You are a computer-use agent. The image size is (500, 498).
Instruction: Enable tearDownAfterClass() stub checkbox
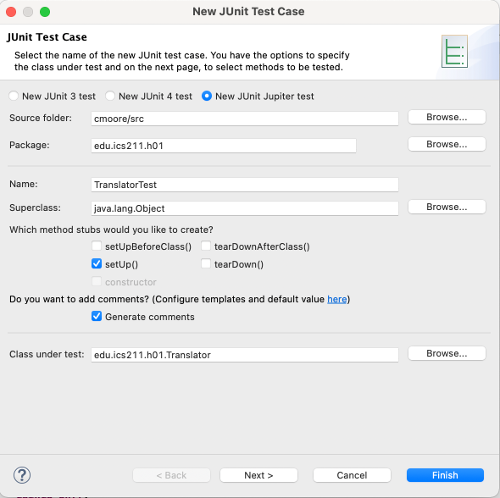[x=206, y=246]
